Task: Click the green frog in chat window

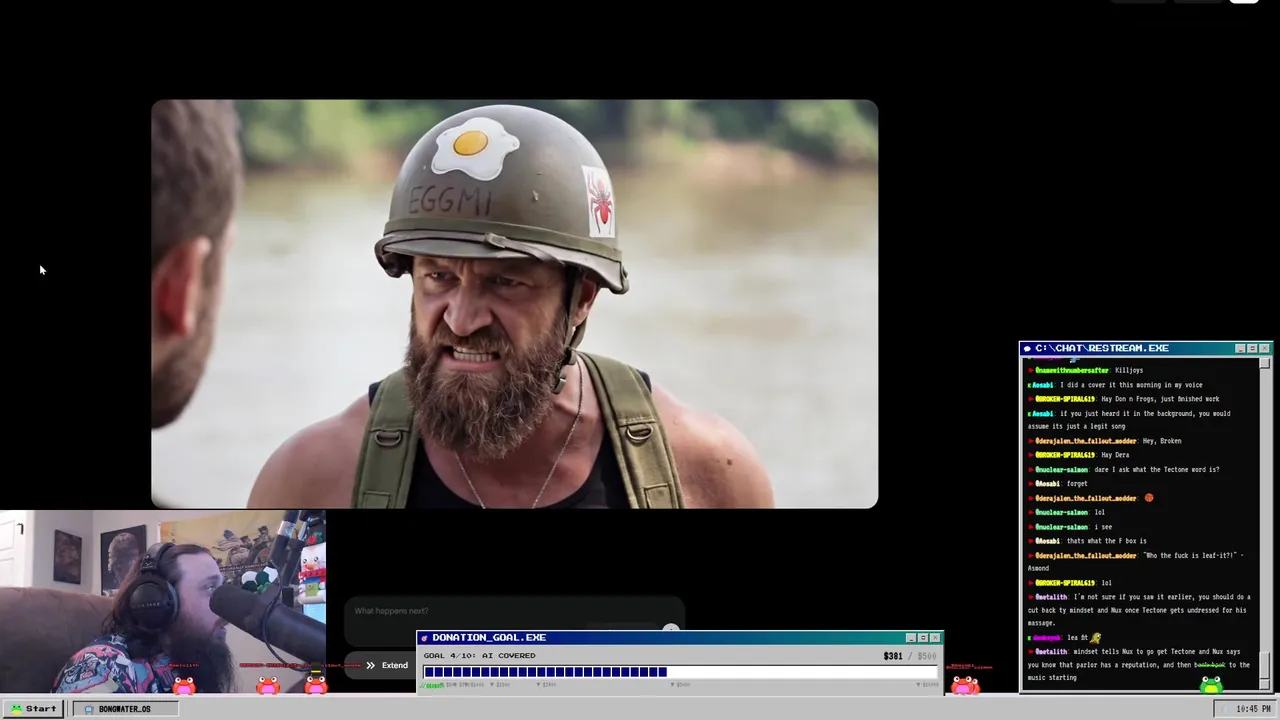Action: pos(1211,684)
